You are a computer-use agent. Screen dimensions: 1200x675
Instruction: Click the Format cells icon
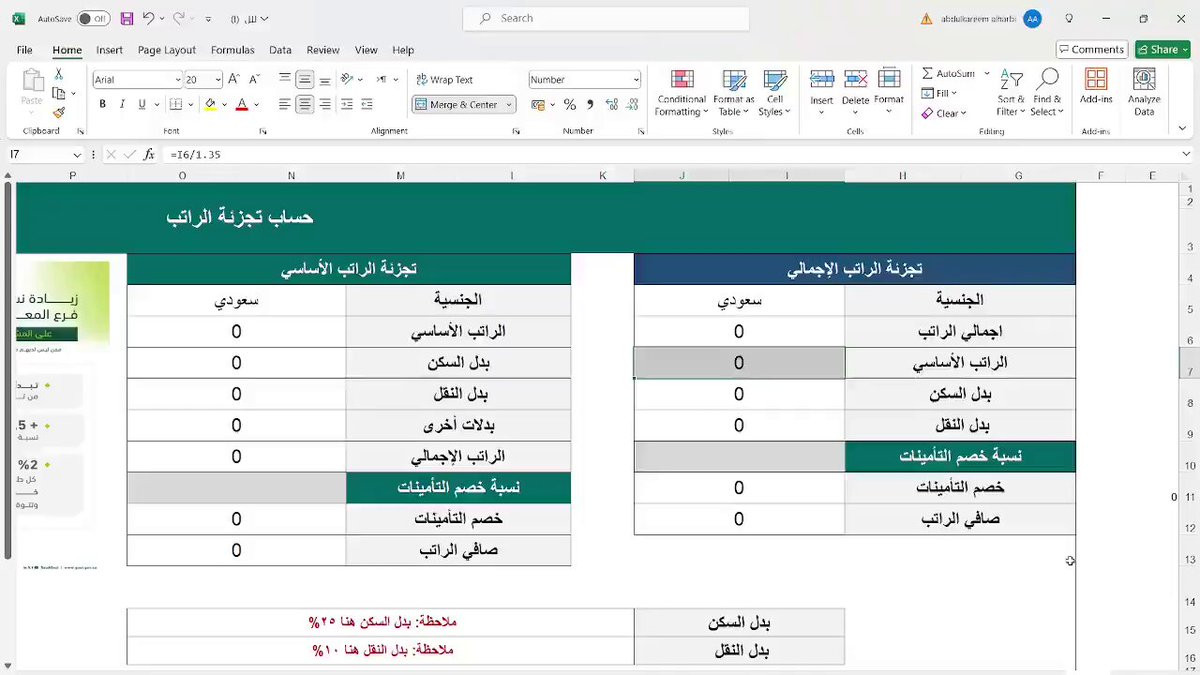(889, 80)
